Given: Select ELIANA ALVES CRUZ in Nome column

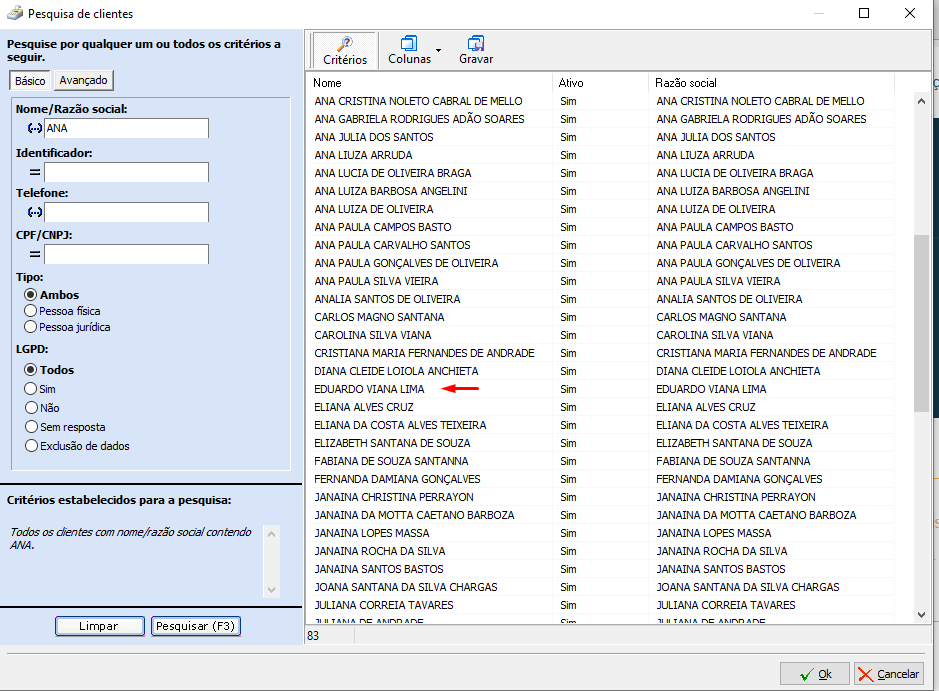Looking at the screenshot, I should click(x=364, y=407).
